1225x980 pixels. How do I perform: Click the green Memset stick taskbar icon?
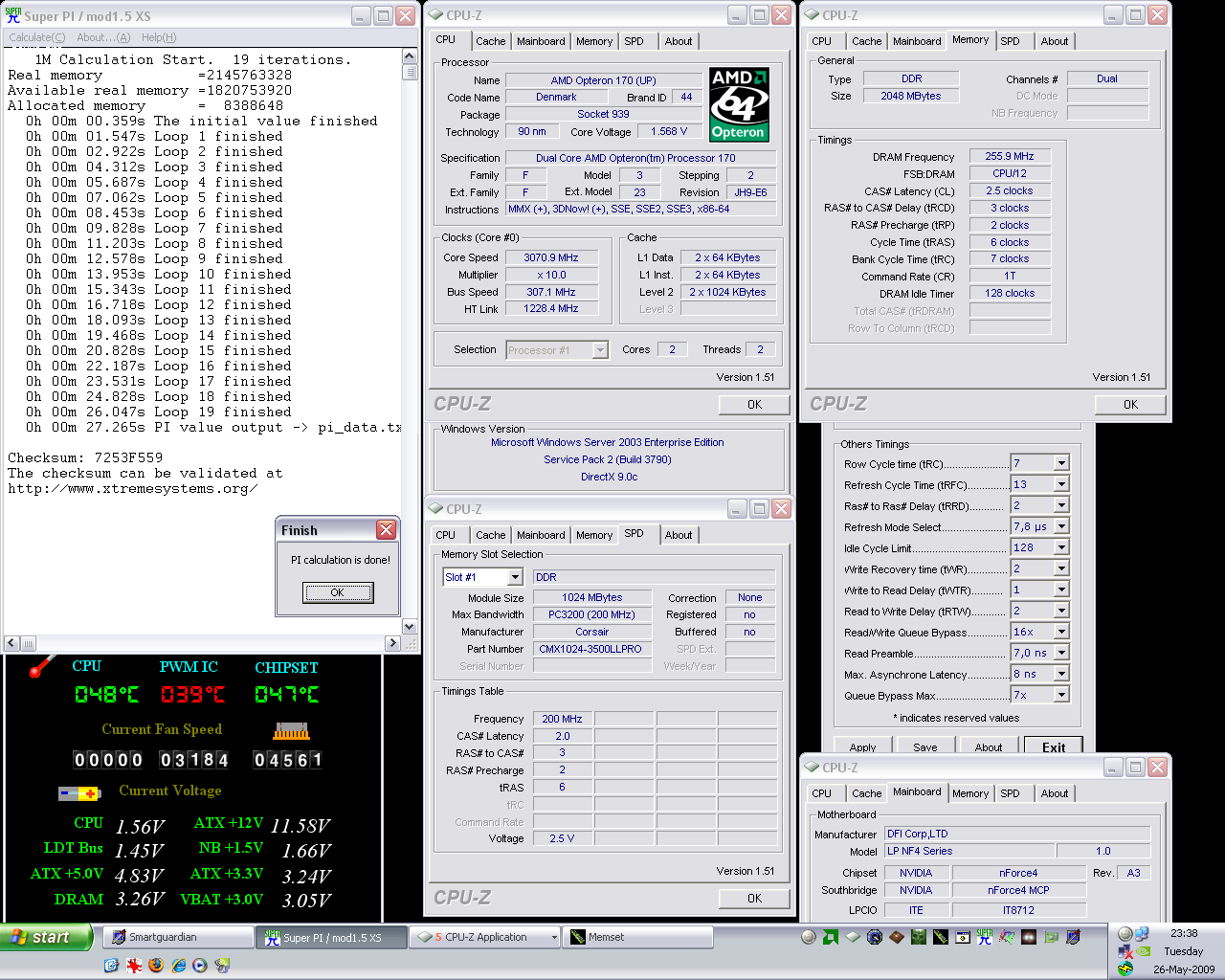[x=941, y=937]
